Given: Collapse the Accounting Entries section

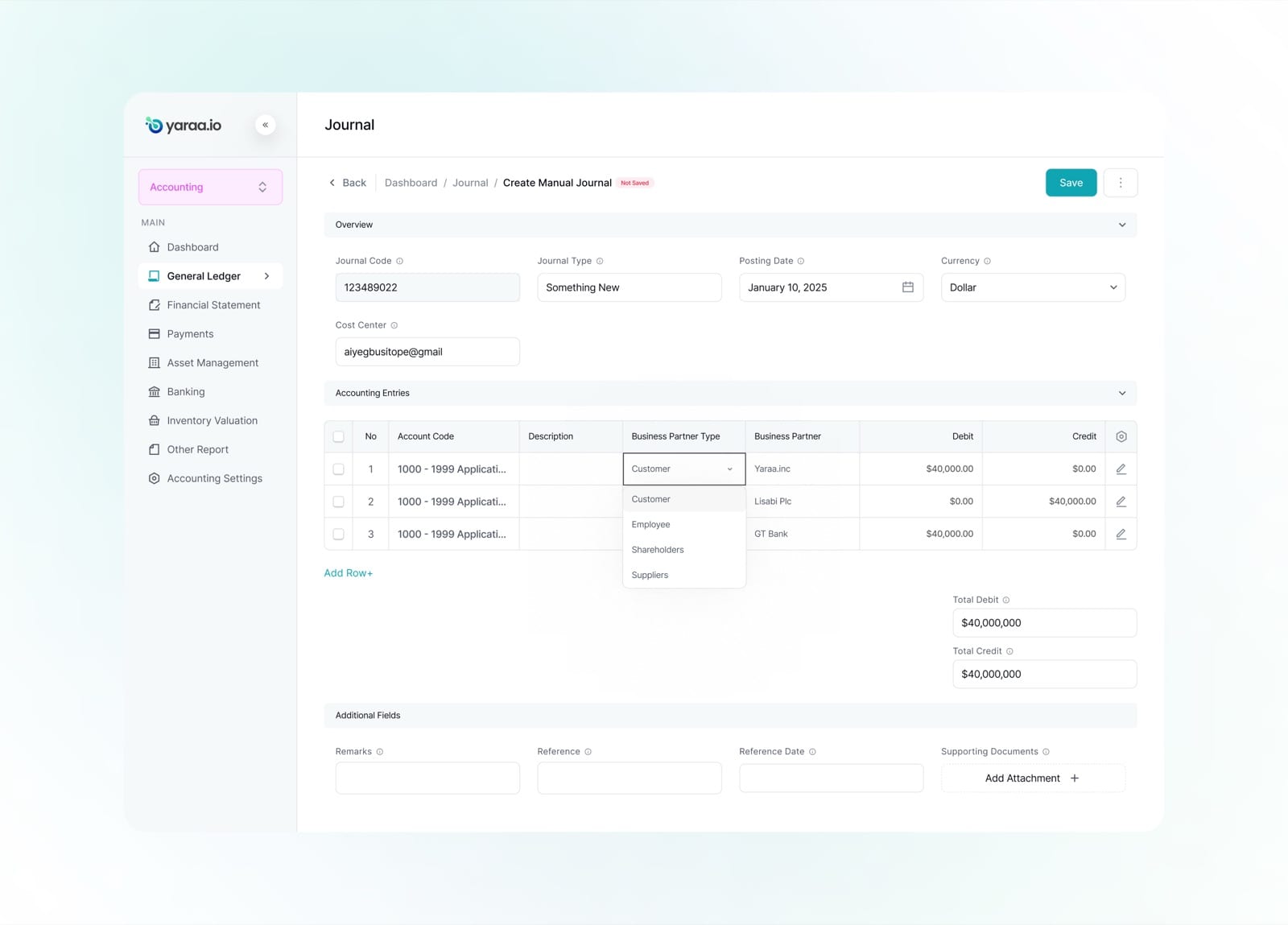Looking at the screenshot, I should point(1121,393).
